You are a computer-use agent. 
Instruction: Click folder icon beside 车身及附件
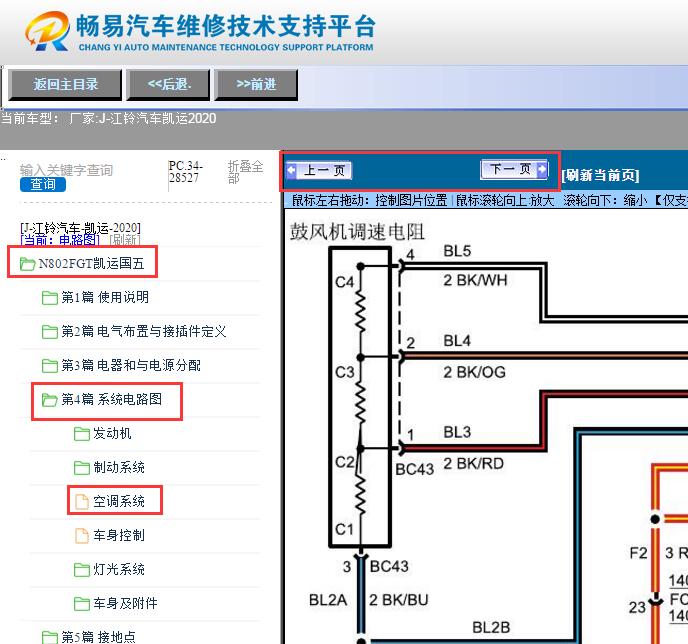82,604
